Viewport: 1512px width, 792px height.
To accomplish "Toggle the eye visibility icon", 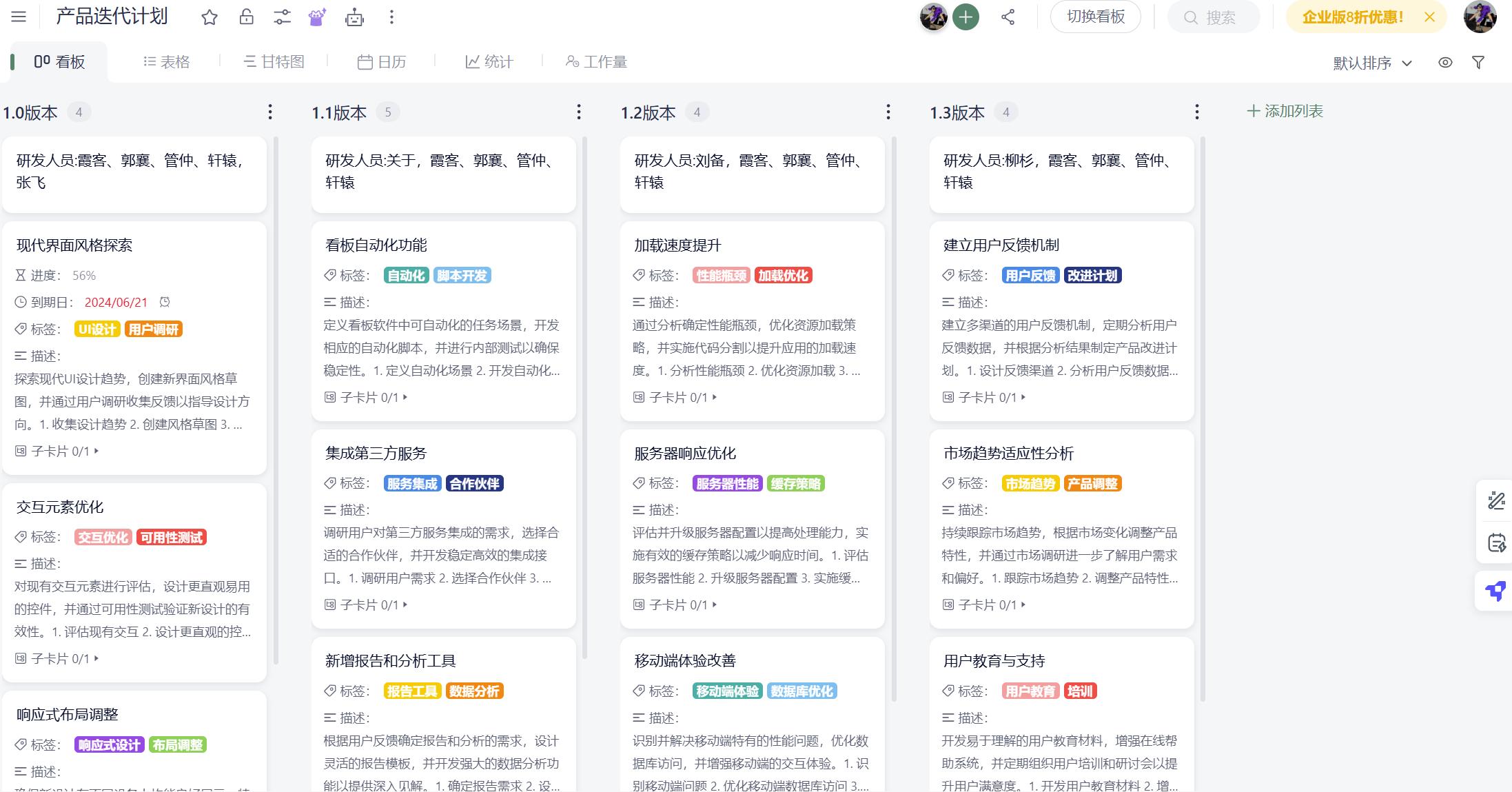I will (1445, 63).
